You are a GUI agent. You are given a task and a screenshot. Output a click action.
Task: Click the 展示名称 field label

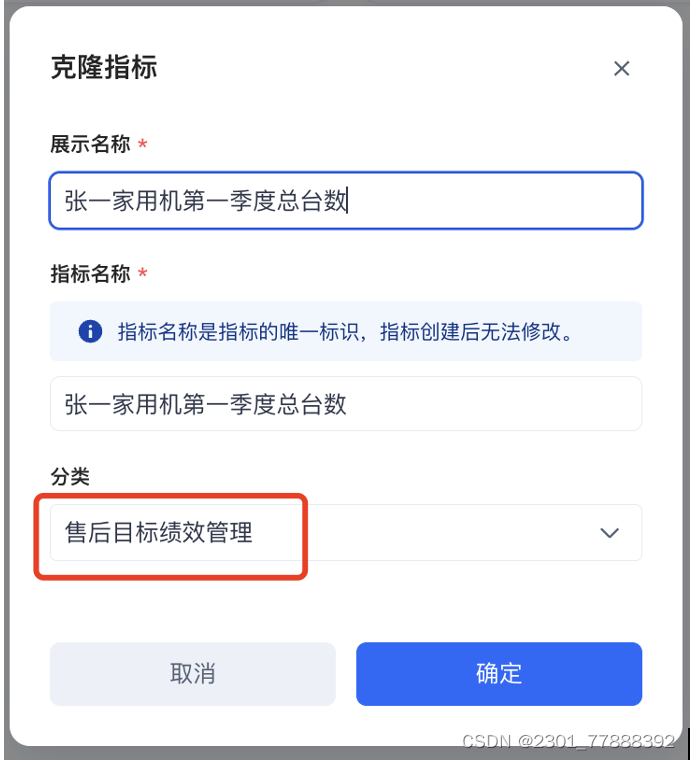point(90,144)
